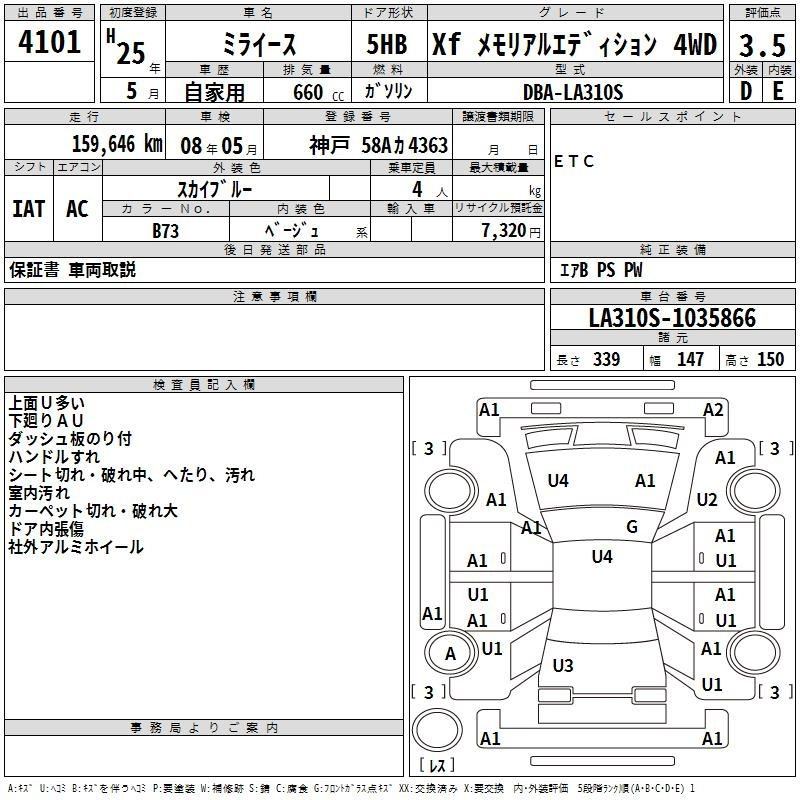Select the lot number 4101

coord(50,43)
